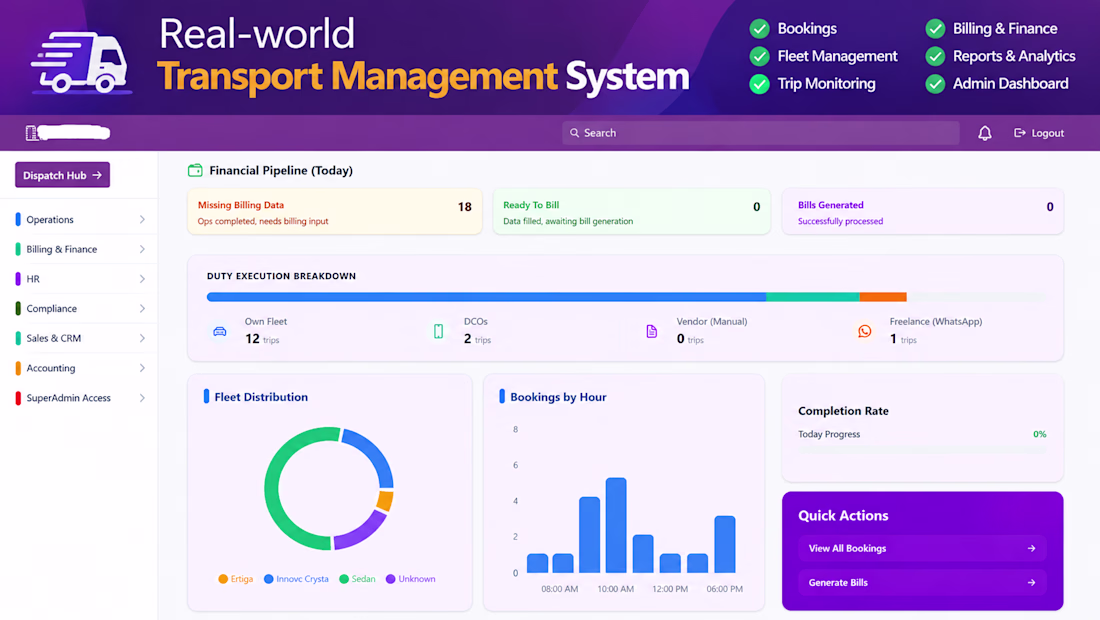Expand the HR chevron
Image resolution: width=1100 pixels, height=620 pixels.
[x=142, y=279]
